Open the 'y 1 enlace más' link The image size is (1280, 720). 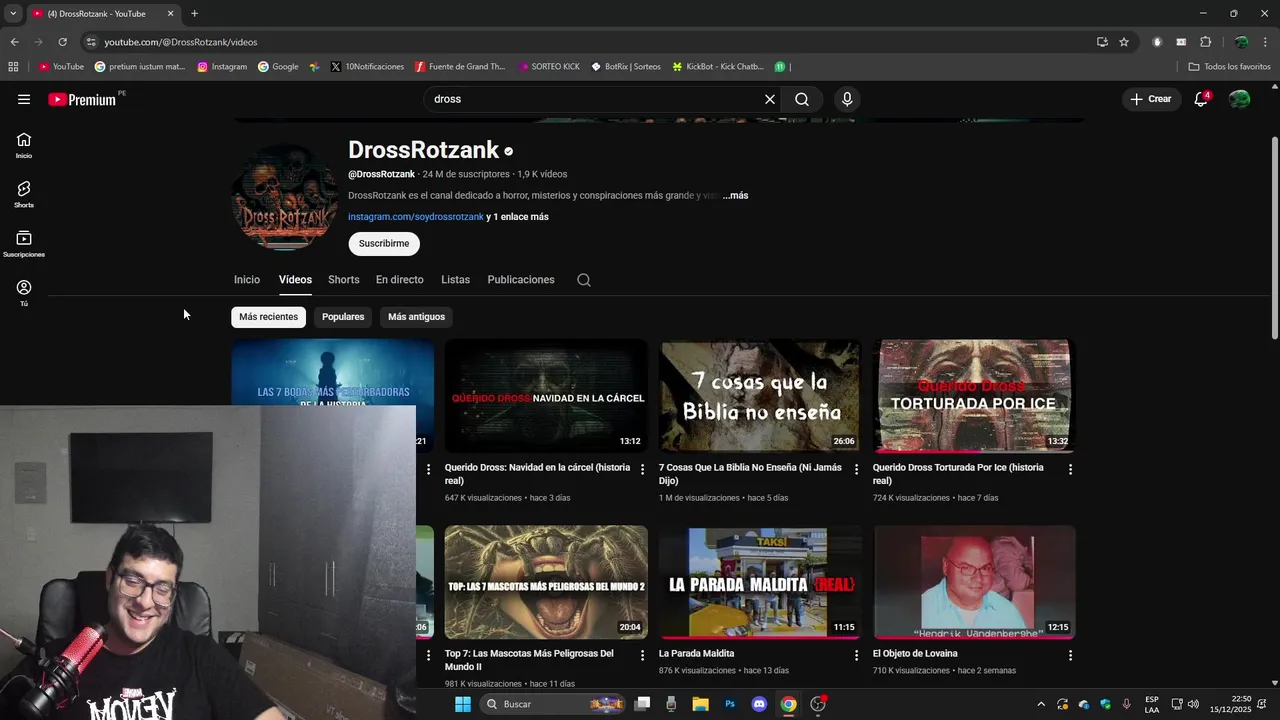pyautogui.click(x=518, y=217)
